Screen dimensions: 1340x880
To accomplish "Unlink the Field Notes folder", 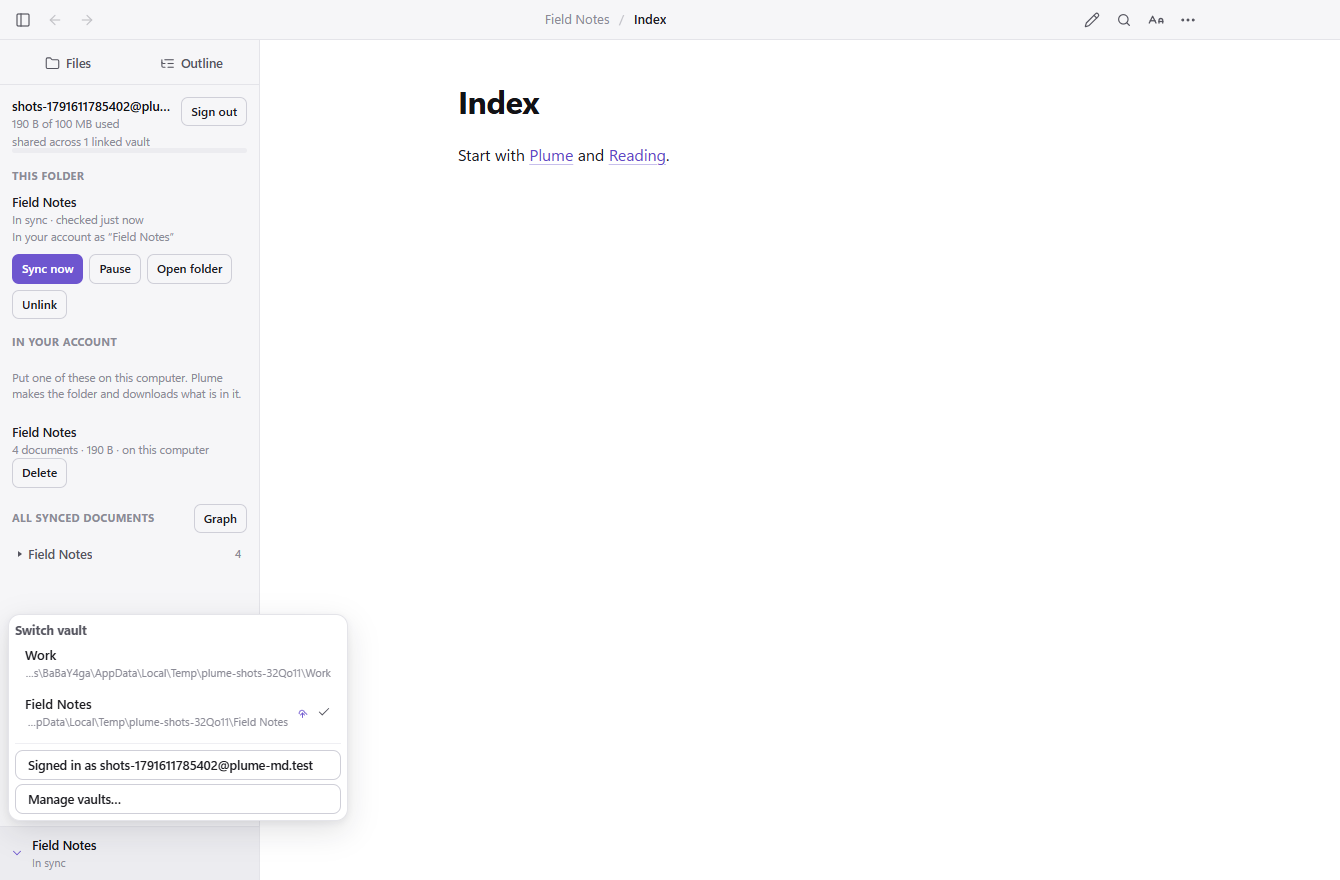I will (x=40, y=305).
